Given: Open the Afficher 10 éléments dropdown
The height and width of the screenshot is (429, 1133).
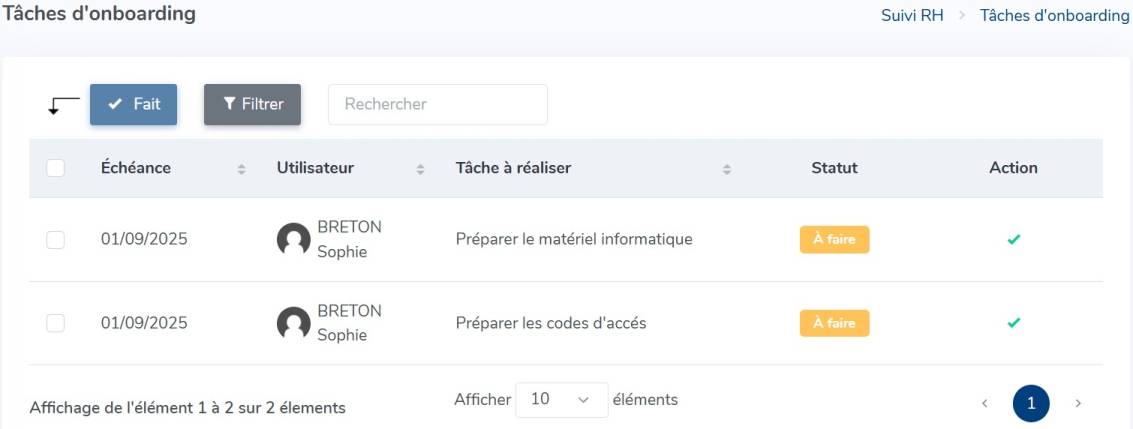Looking at the screenshot, I should 561,399.
